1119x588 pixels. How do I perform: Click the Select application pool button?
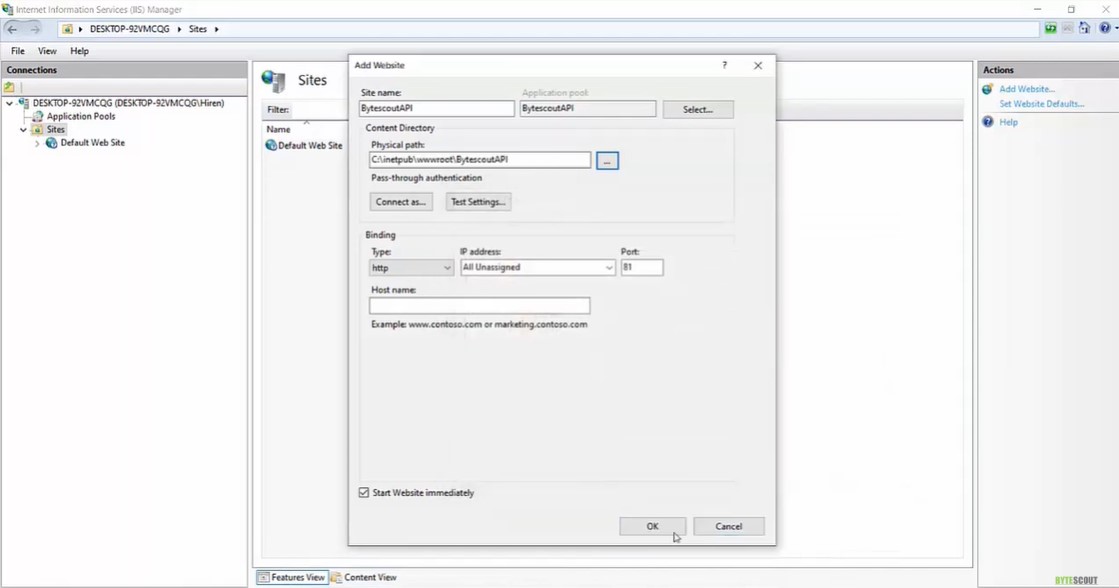[698, 109]
